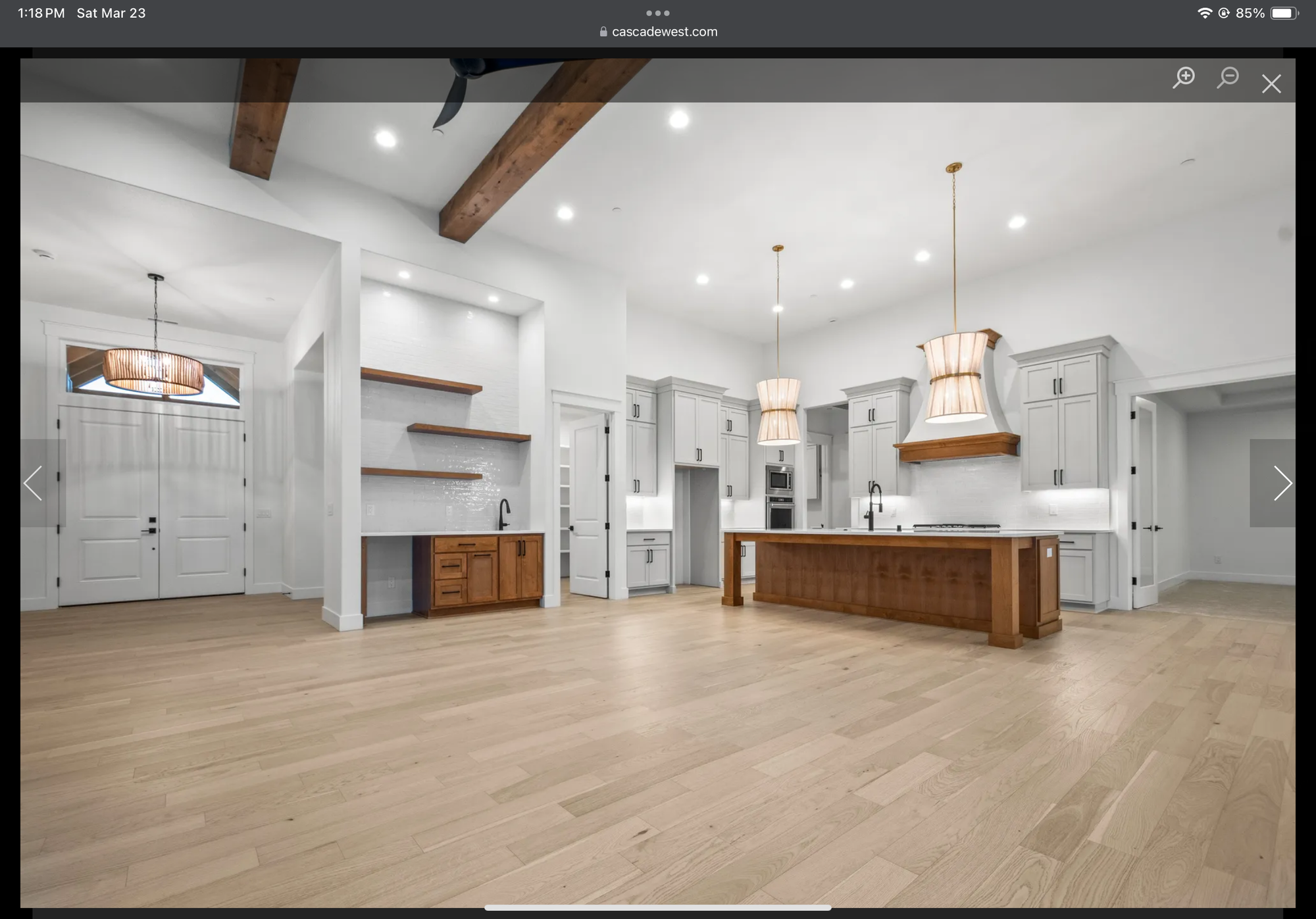Open the three-dot multitasking menu
The width and height of the screenshot is (1316, 919).
pyautogui.click(x=658, y=13)
